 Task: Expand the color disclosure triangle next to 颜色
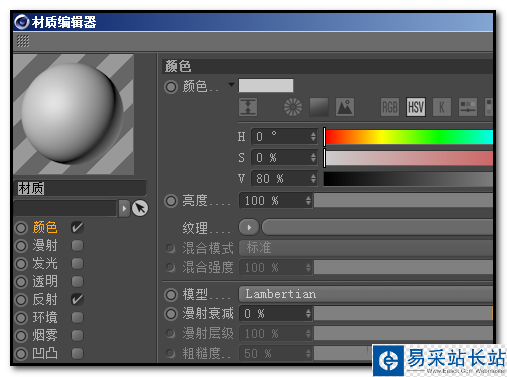[x=231, y=85]
